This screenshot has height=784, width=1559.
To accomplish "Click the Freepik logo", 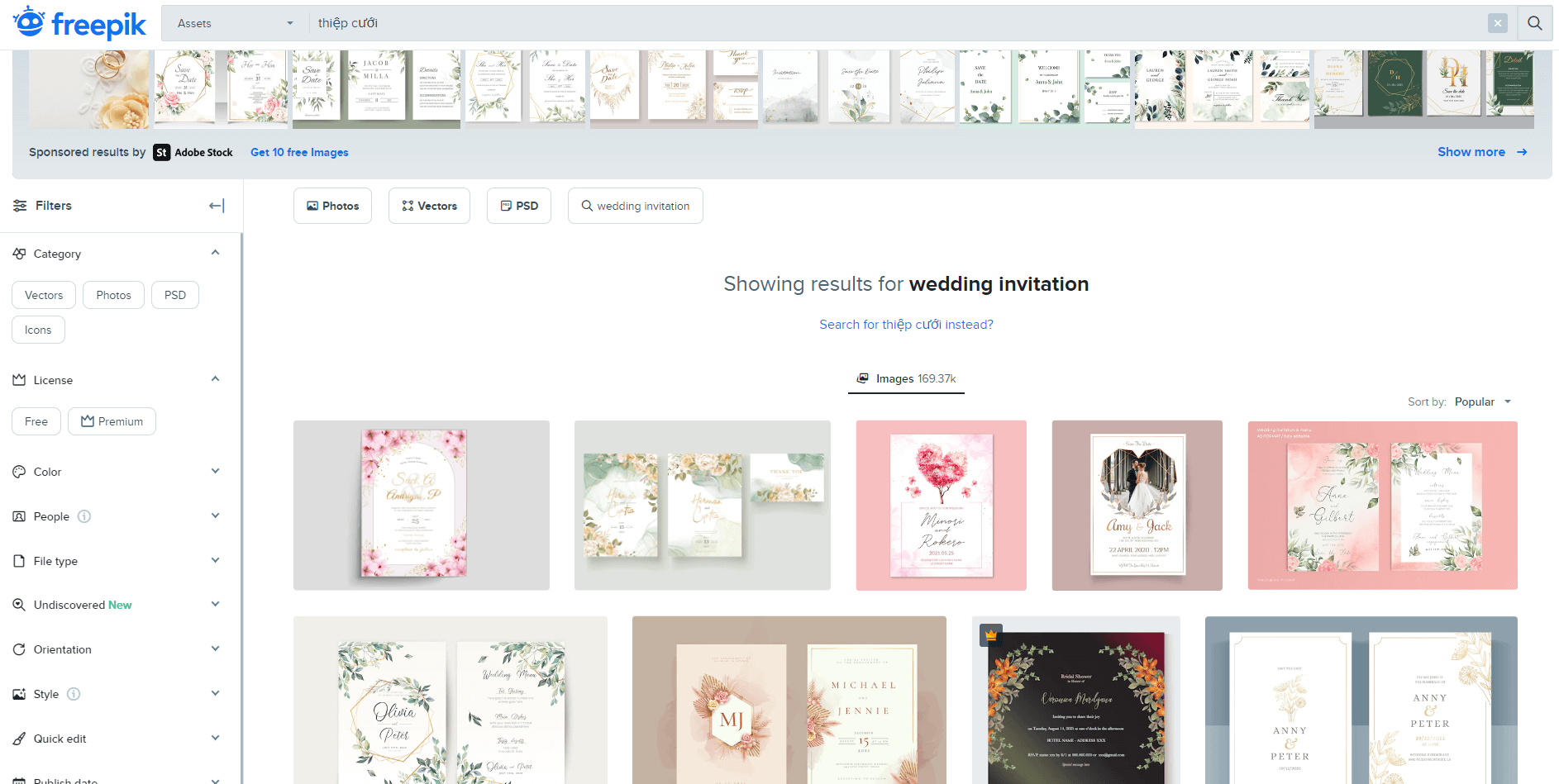I will (79, 23).
